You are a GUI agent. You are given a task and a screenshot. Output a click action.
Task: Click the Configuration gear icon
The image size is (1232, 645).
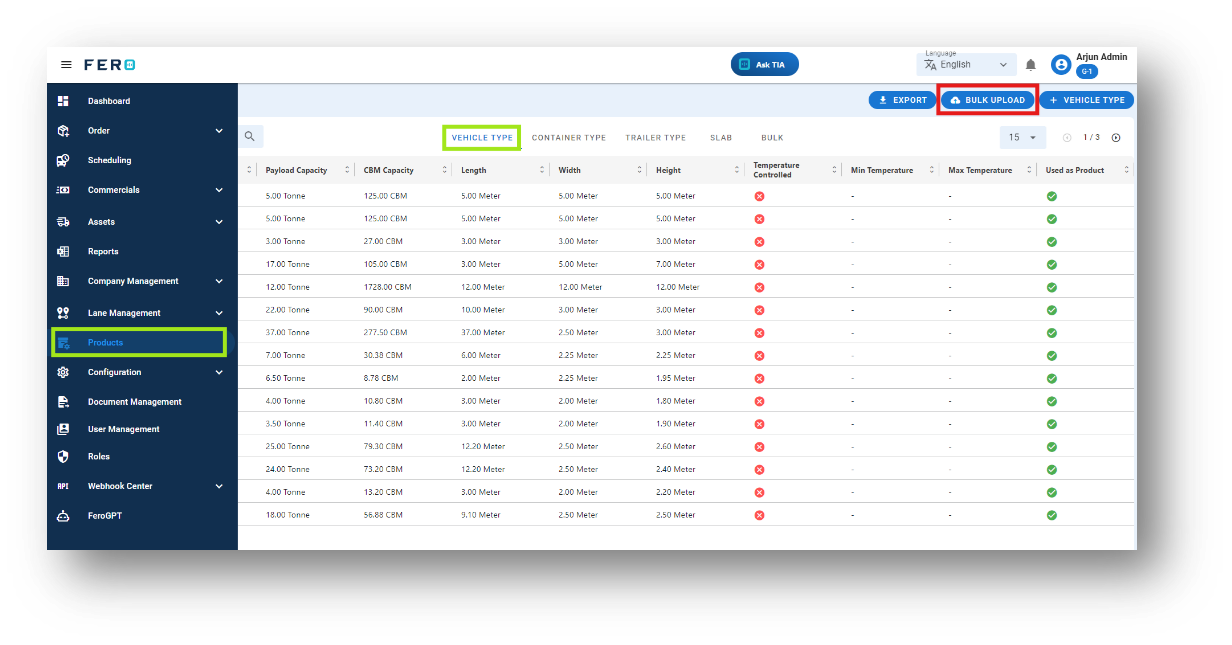63,372
